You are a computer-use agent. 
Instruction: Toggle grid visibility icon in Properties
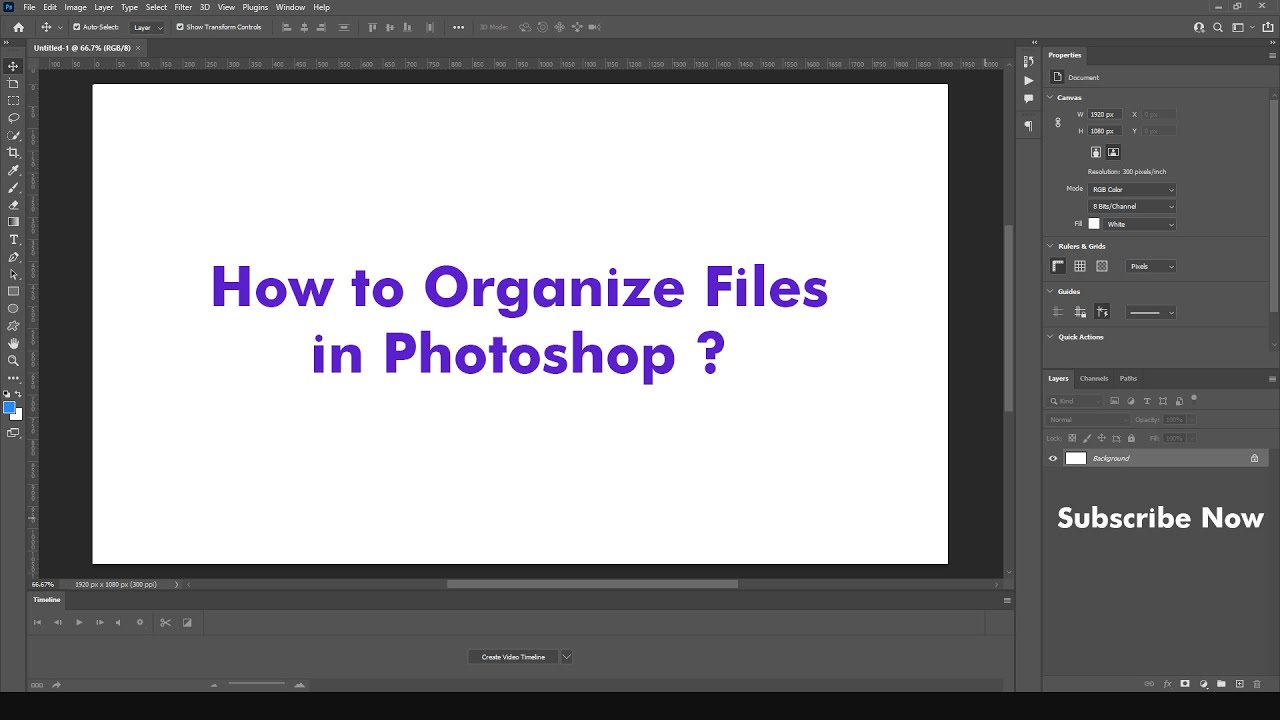click(1080, 266)
